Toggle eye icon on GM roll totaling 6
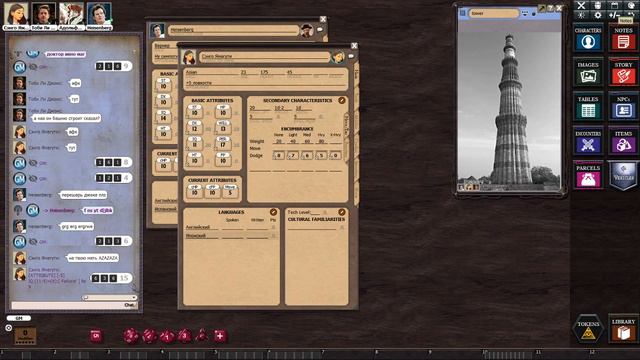640x360 pixels. point(33,242)
